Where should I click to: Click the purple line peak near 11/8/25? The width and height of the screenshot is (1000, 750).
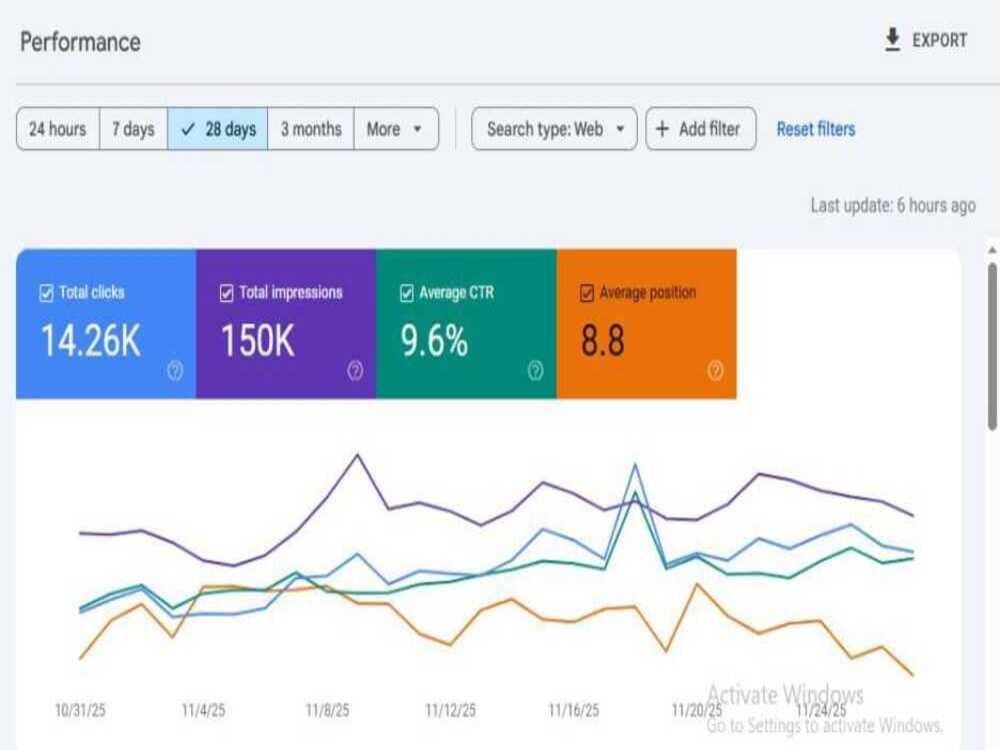click(357, 455)
